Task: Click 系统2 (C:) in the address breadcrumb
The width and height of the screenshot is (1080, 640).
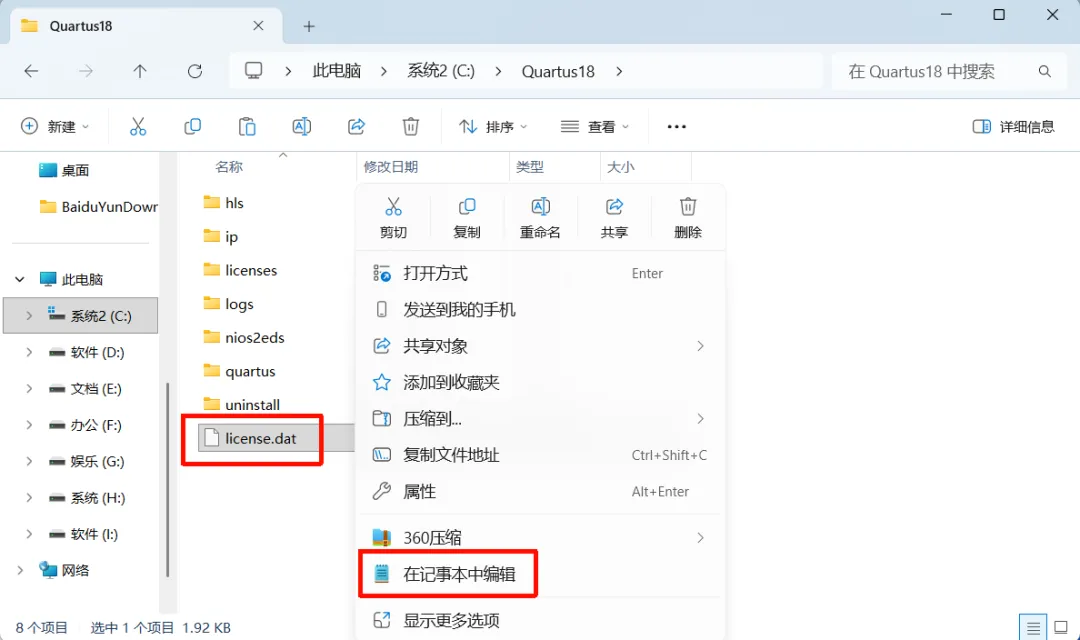Action: coord(441,71)
